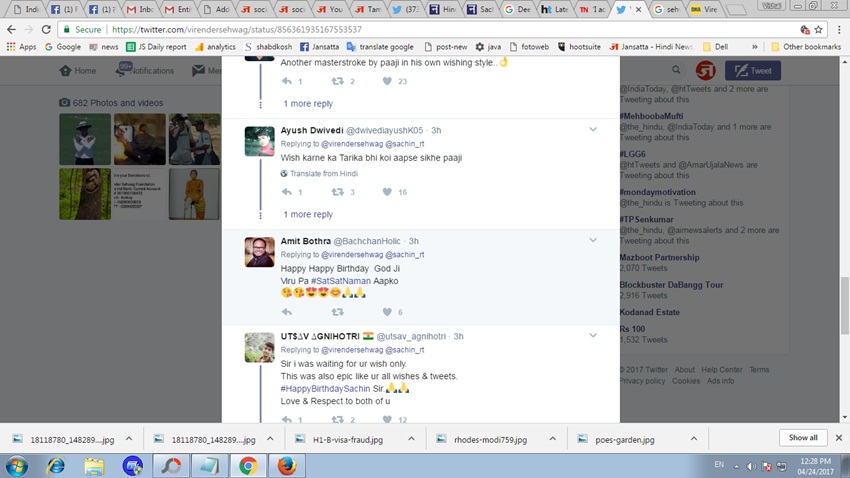This screenshot has width=850, height=478.
Task: Click the blue Tweet compose button
Action: point(752,71)
